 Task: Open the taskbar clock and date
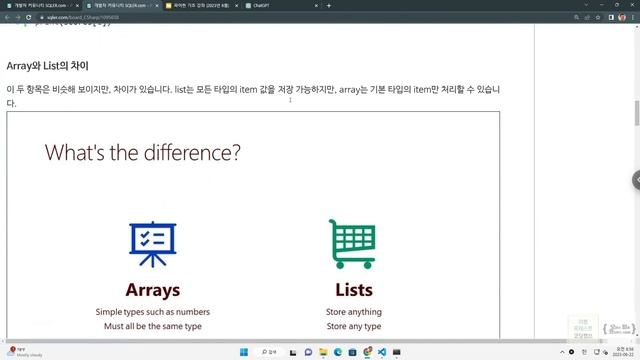coord(624,352)
